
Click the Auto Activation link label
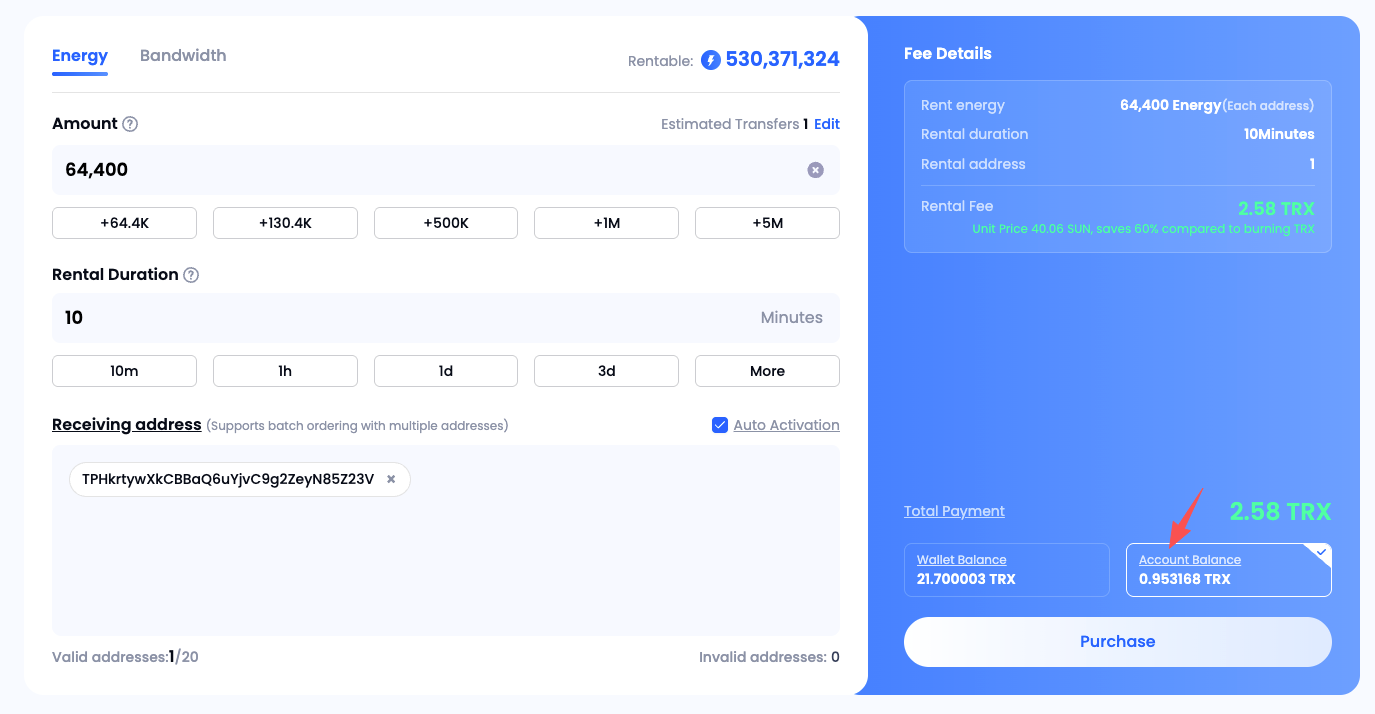[787, 425]
